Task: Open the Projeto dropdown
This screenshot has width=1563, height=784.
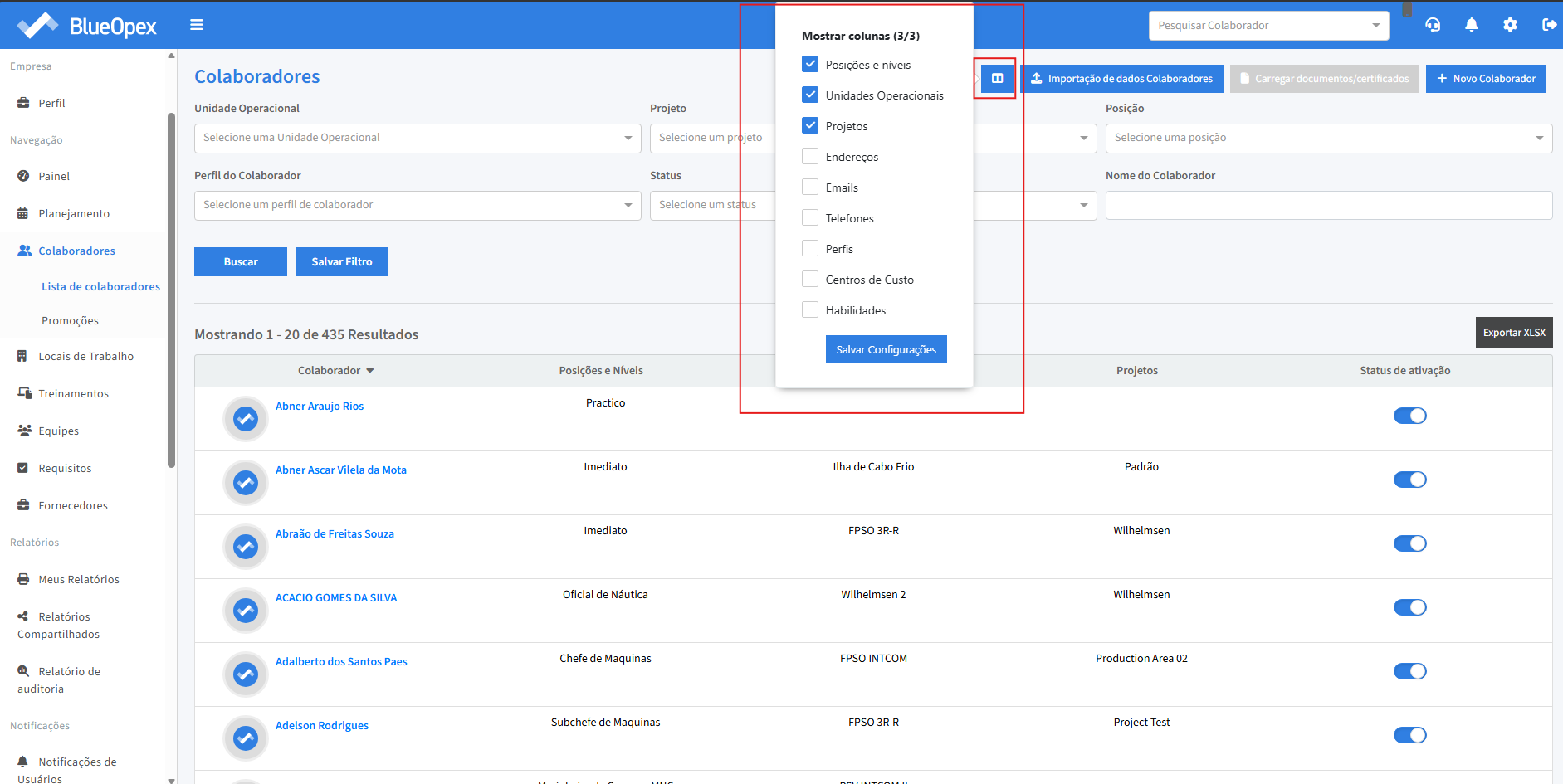Action: click(x=873, y=138)
